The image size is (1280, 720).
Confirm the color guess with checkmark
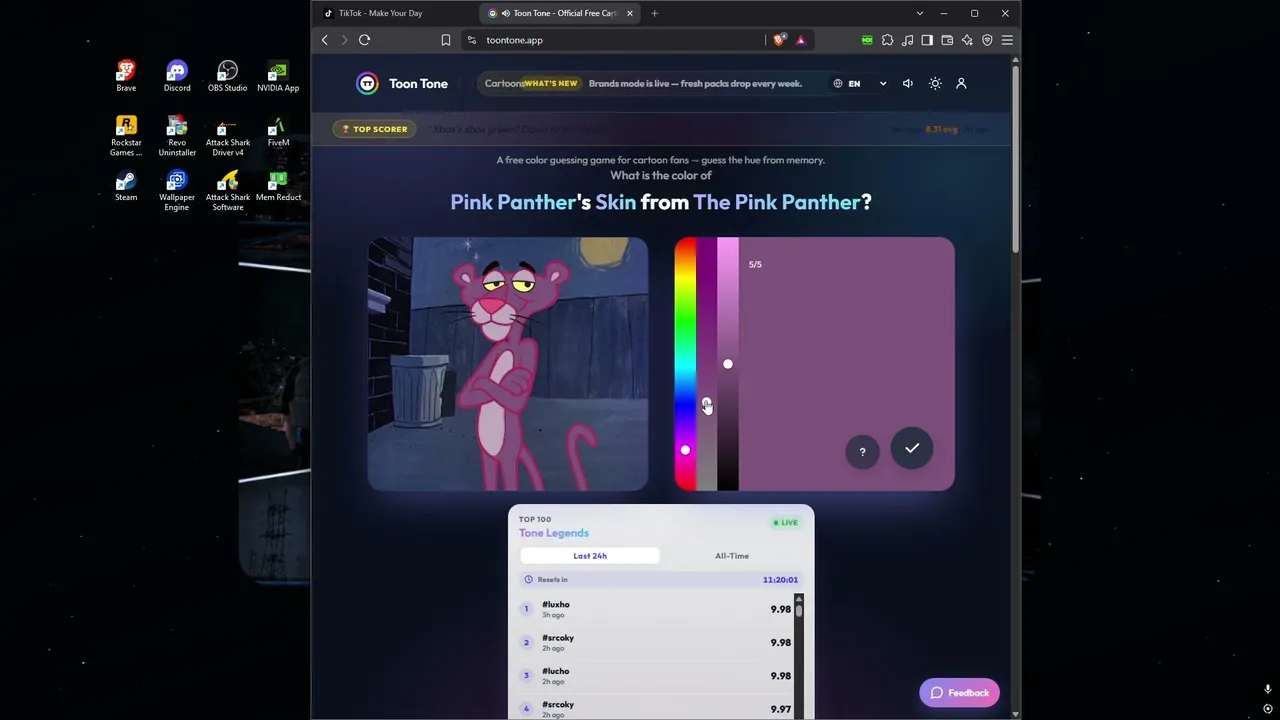click(912, 449)
